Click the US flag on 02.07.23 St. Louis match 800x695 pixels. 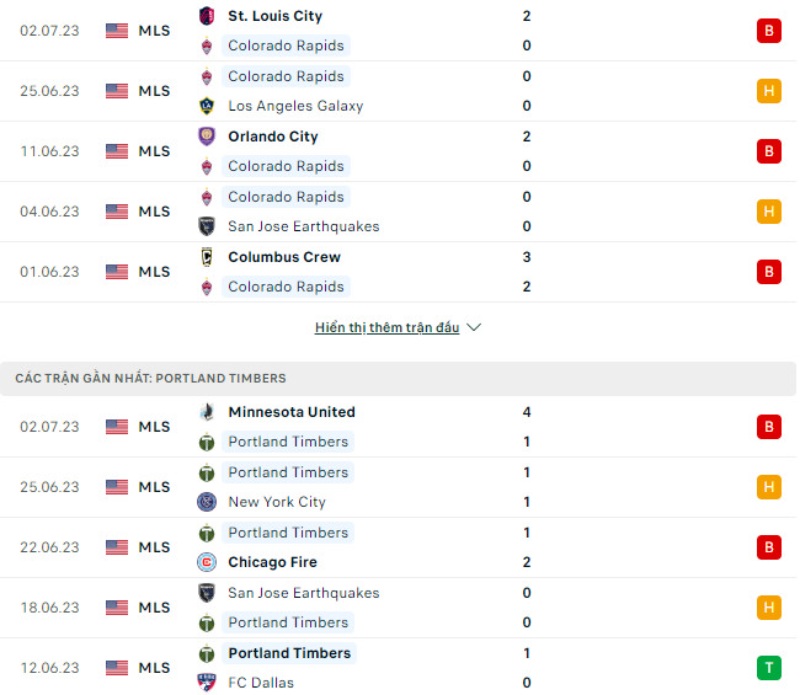point(117,31)
